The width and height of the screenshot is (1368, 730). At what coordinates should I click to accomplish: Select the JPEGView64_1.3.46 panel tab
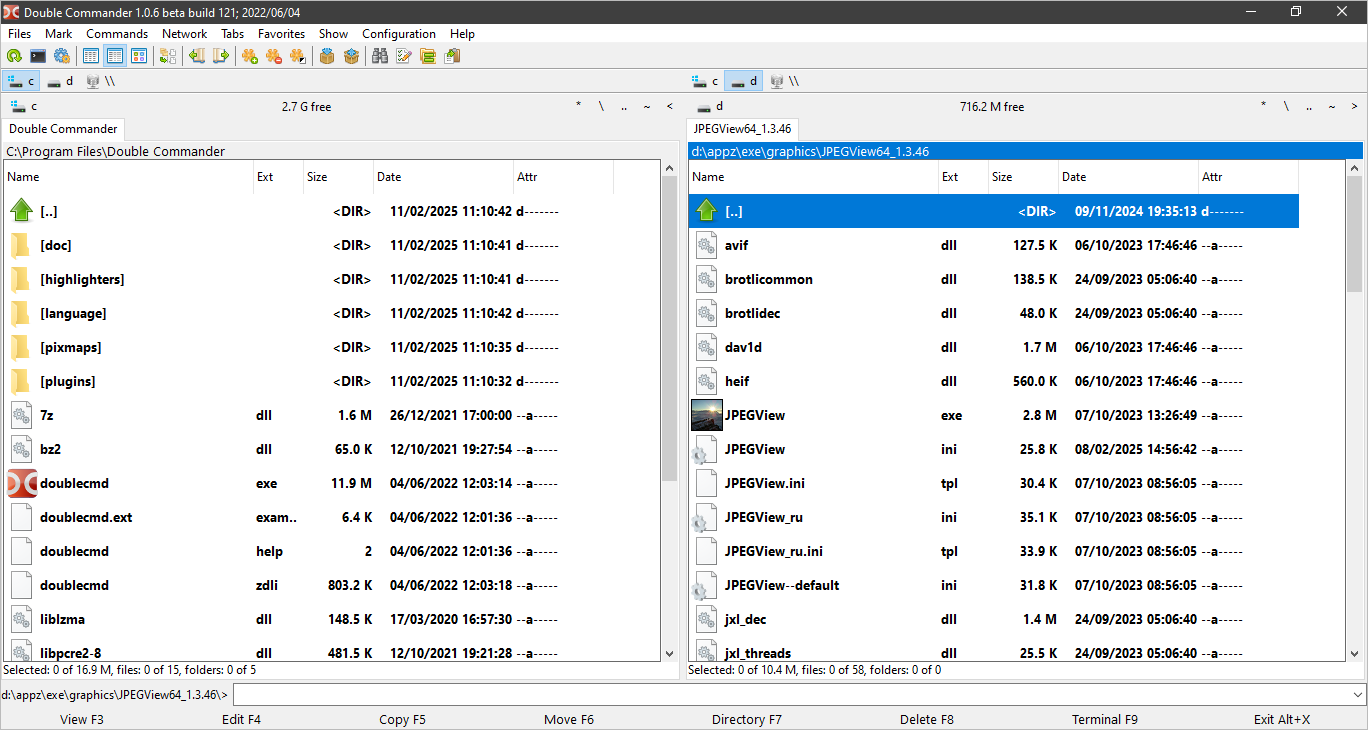[x=742, y=129]
